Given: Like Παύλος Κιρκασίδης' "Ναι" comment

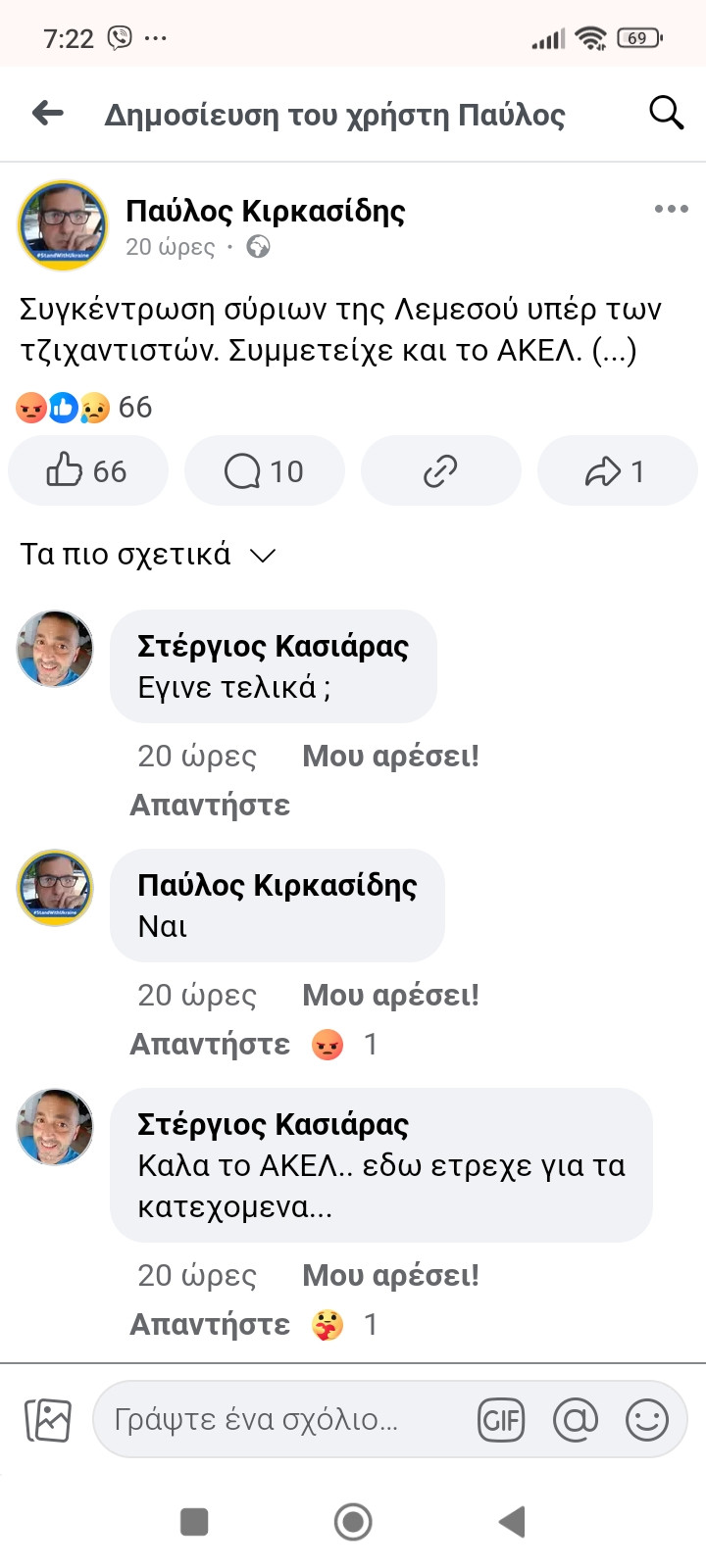Looking at the screenshot, I should pos(390,996).
